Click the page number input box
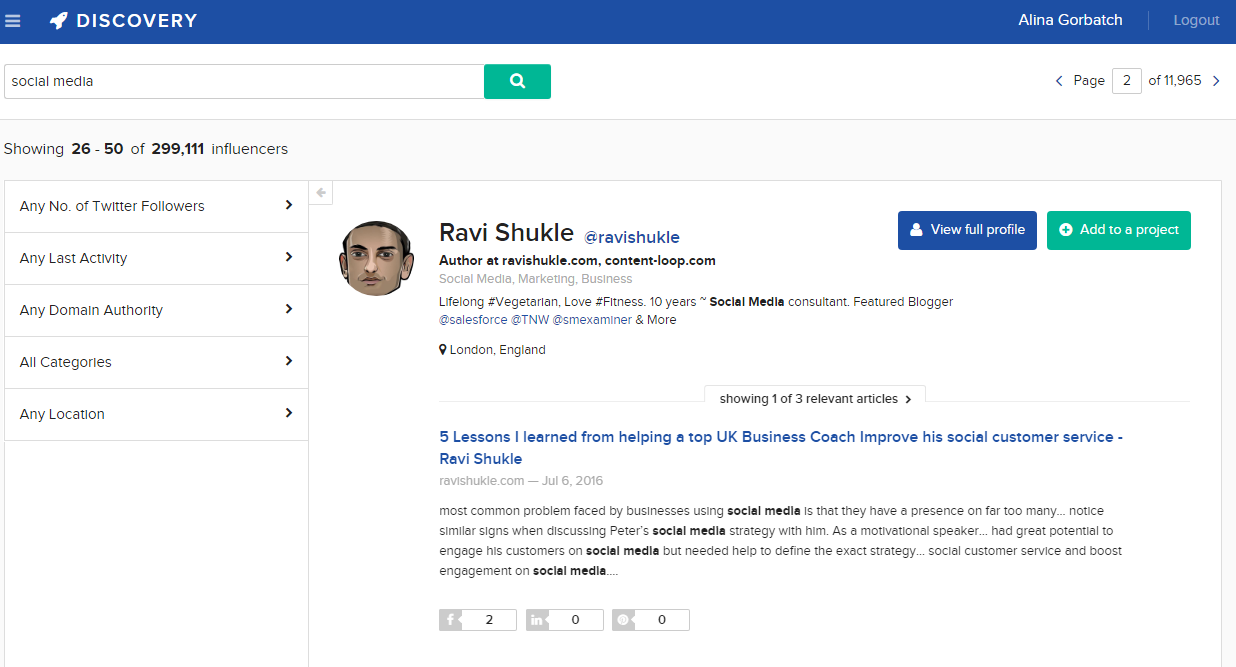The height and width of the screenshot is (667, 1236). pos(1126,81)
